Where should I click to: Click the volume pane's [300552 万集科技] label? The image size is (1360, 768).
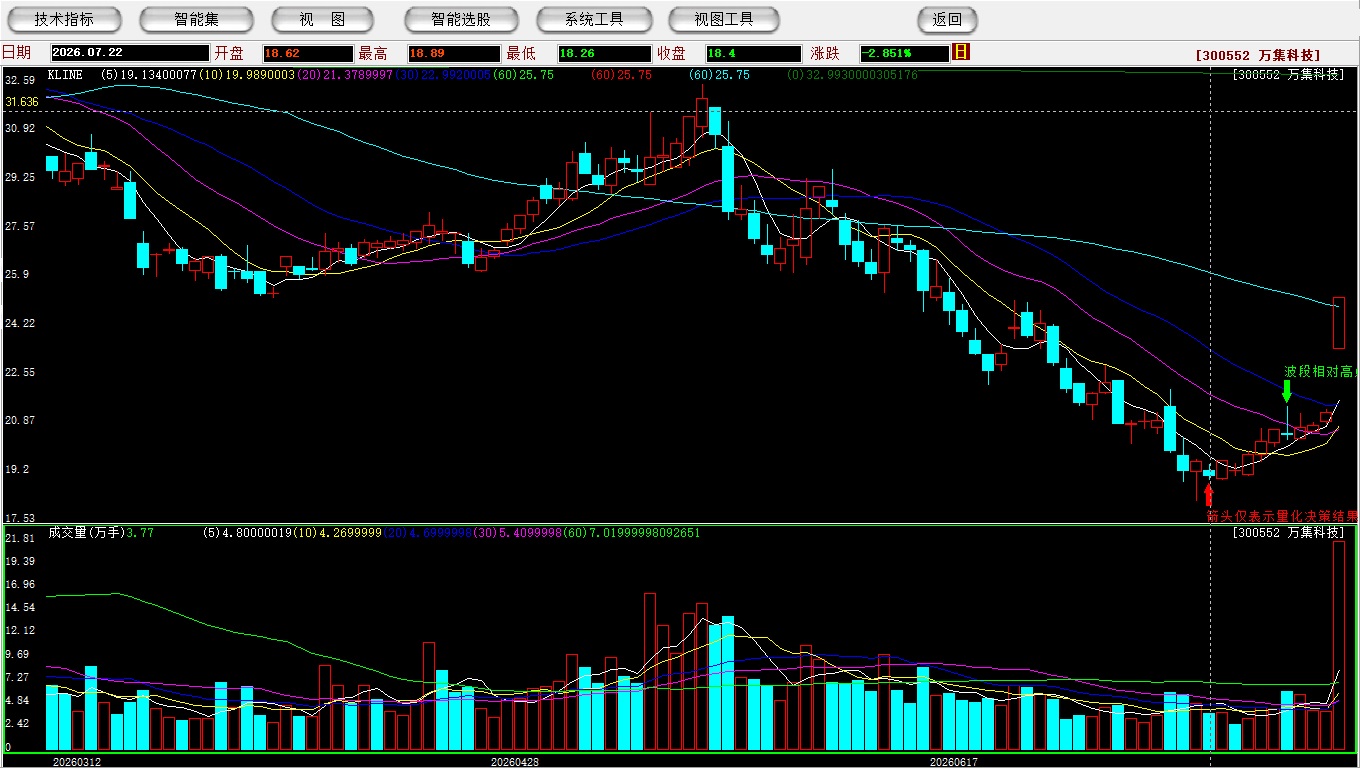click(x=1289, y=533)
